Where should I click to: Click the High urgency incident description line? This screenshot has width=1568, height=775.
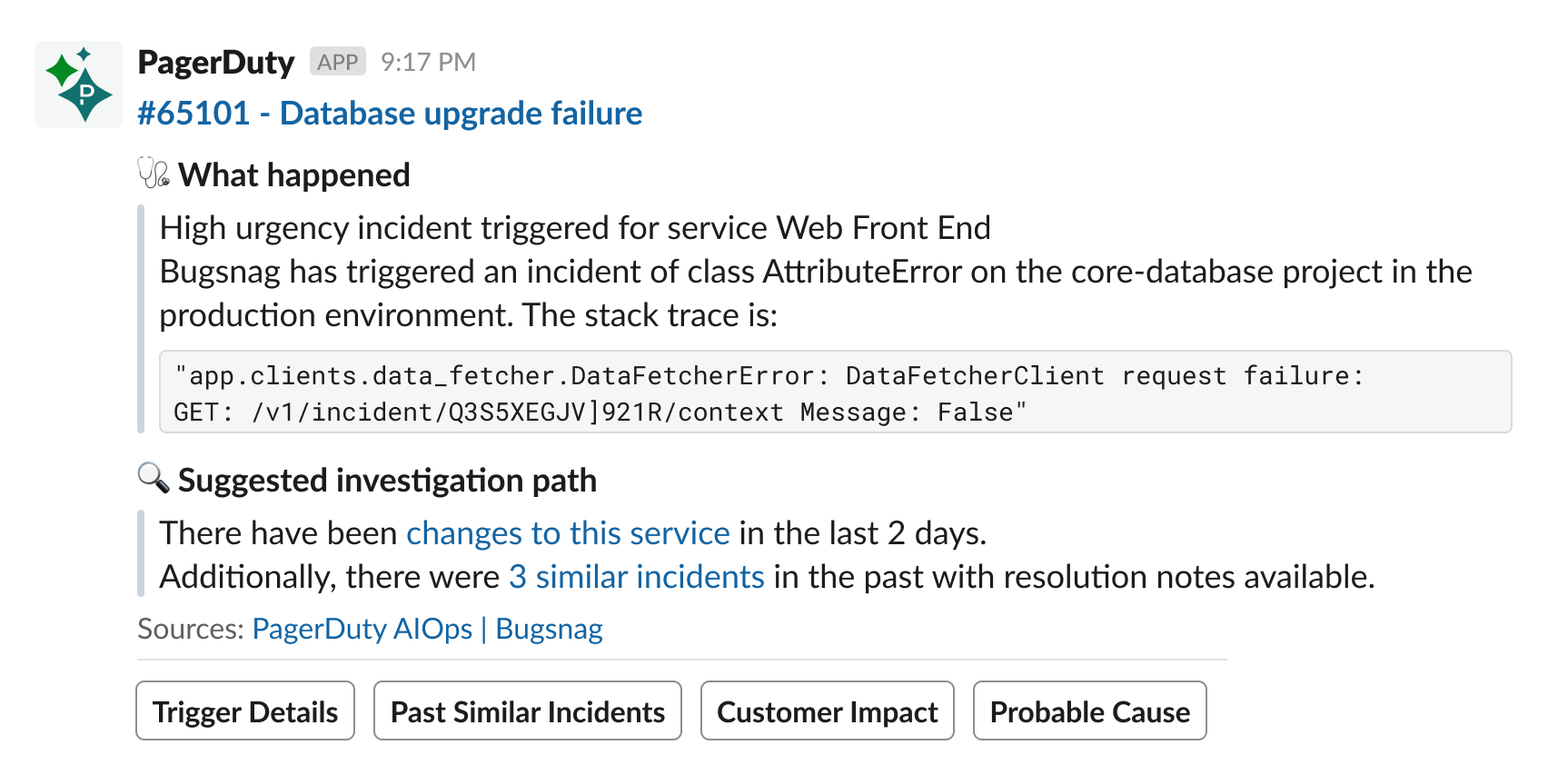pyautogui.click(x=574, y=228)
